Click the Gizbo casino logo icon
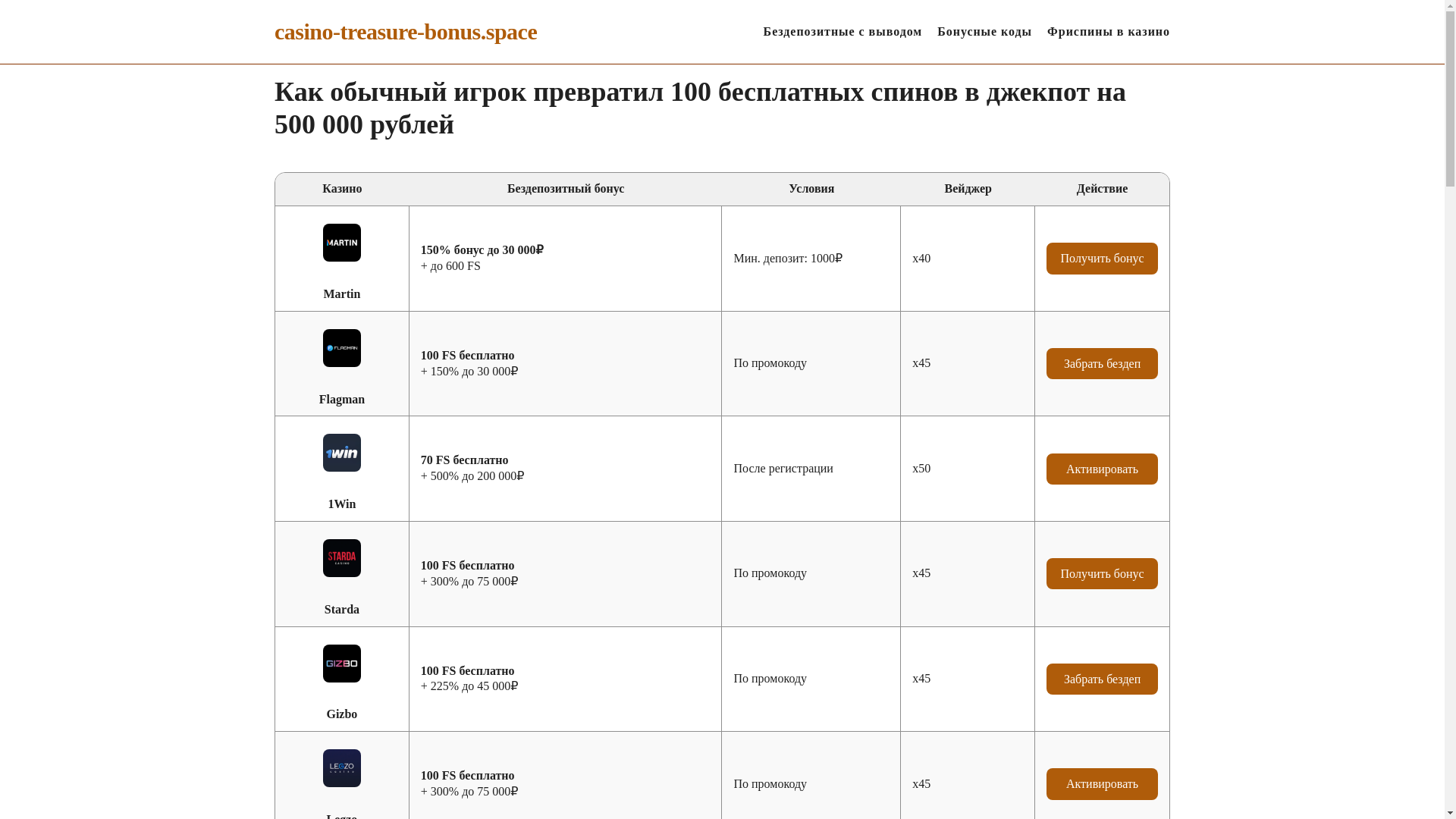The image size is (1456, 819). tap(341, 664)
